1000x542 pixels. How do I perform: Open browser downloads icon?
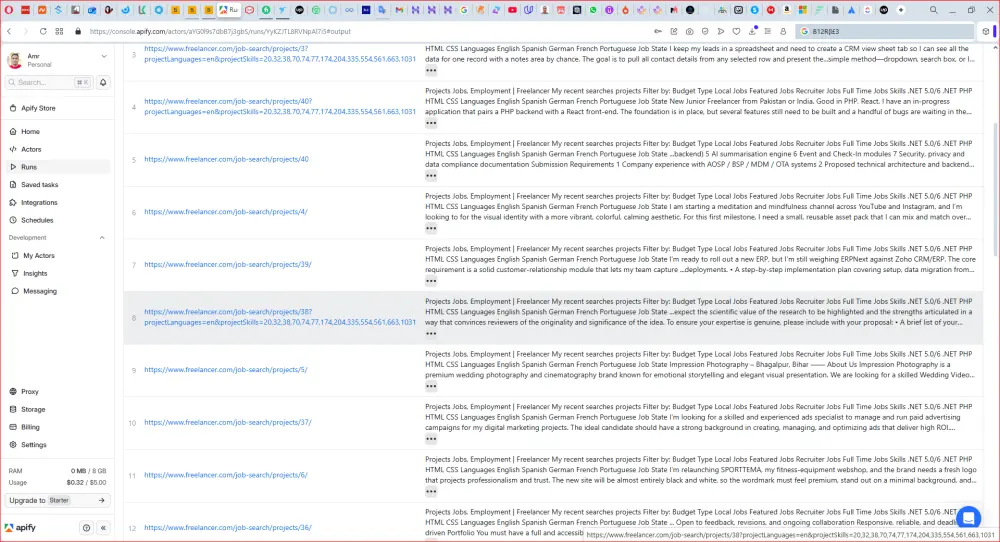click(752, 31)
